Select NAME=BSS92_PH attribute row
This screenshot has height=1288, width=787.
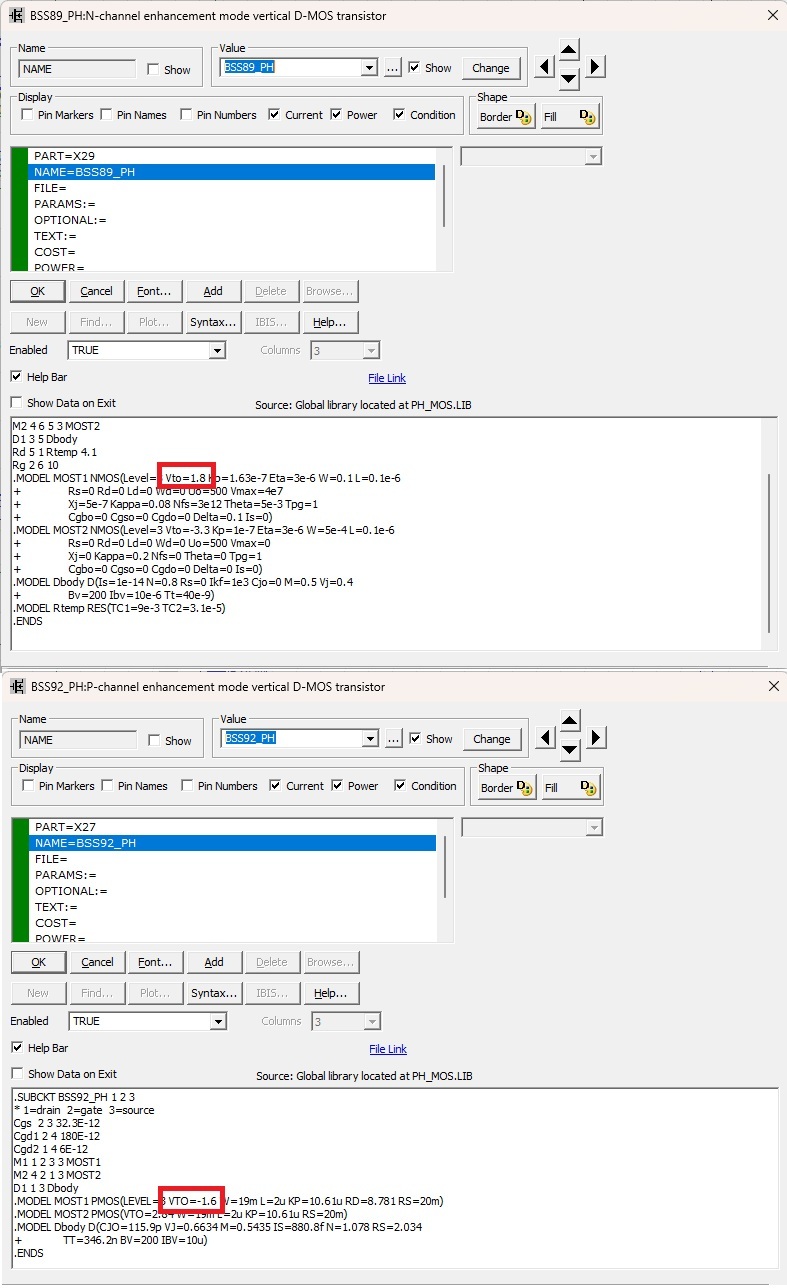(x=233, y=843)
